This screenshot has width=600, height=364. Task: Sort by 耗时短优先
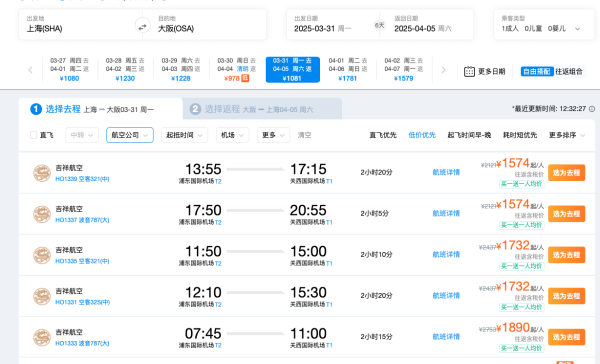pos(520,135)
